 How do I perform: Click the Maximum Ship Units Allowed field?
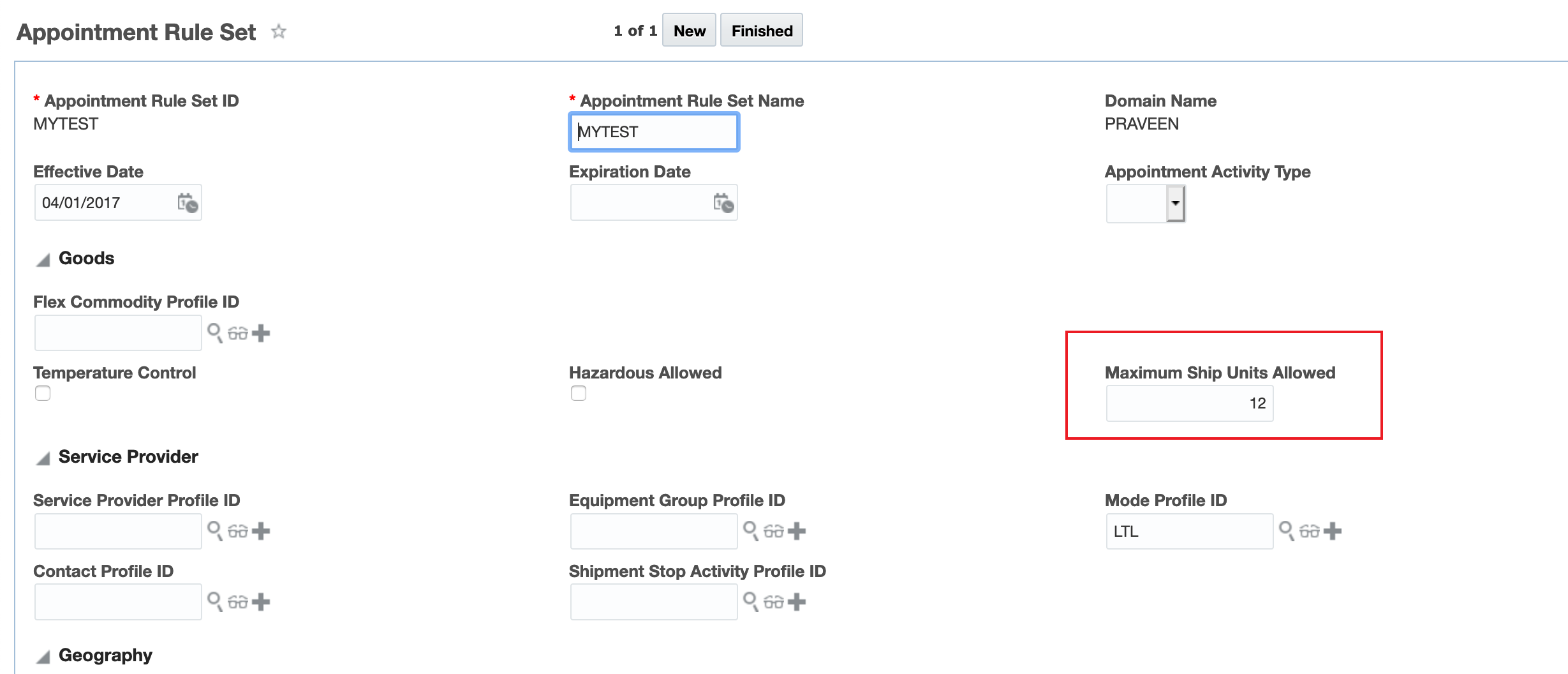[x=1190, y=403]
